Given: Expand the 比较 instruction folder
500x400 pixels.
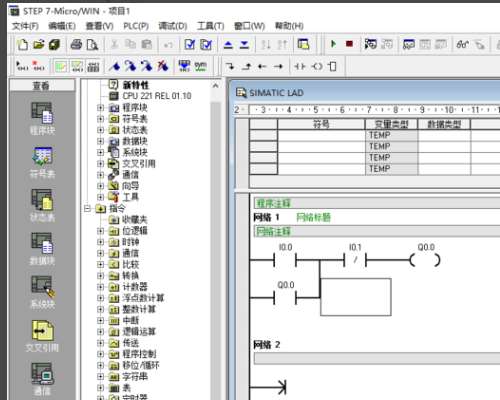Looking at the screenshot, I should click(100, 265).
